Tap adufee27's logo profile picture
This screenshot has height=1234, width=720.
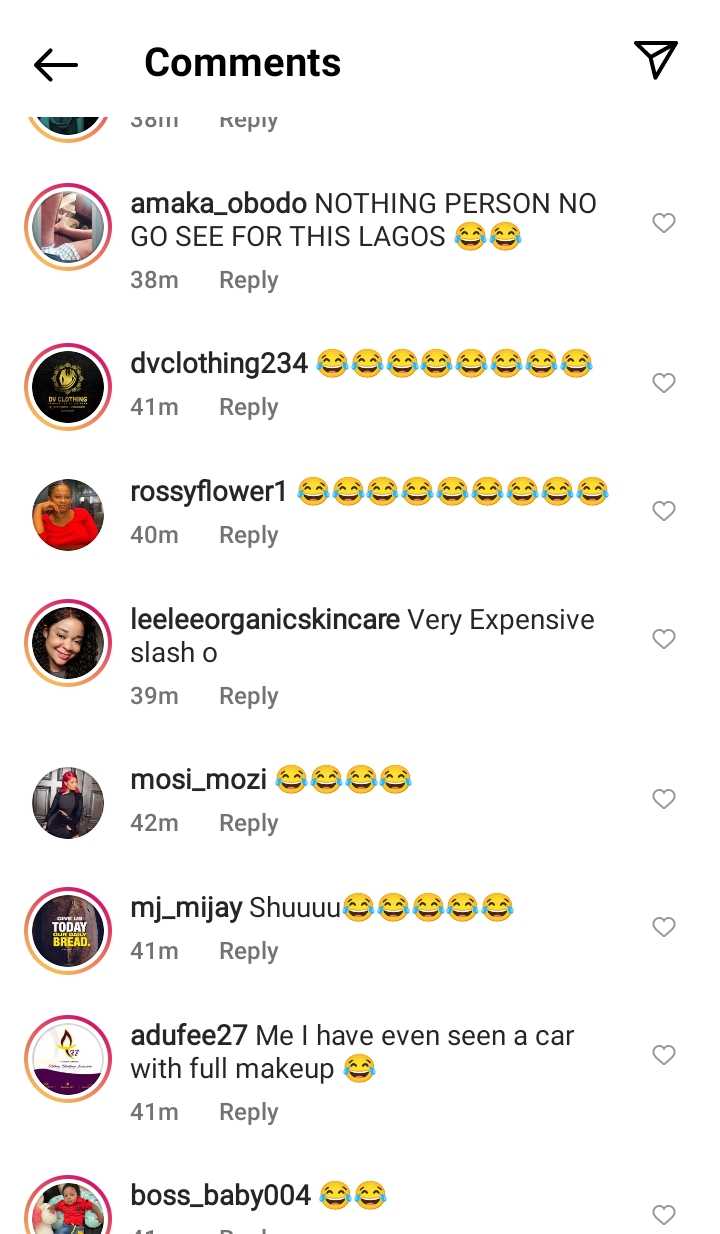tap(68, 1059)
